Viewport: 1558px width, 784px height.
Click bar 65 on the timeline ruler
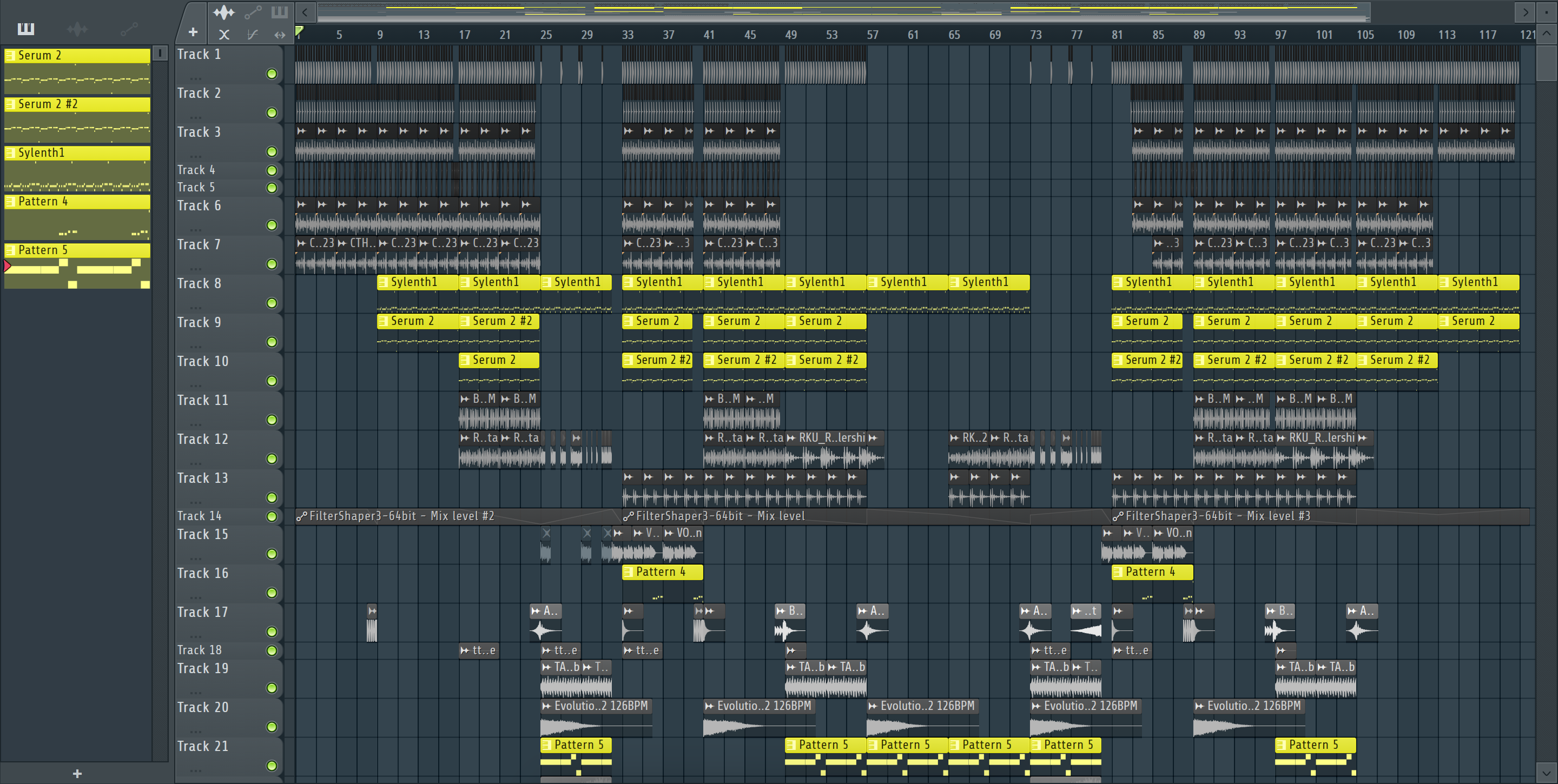click(x=954, y=35)
